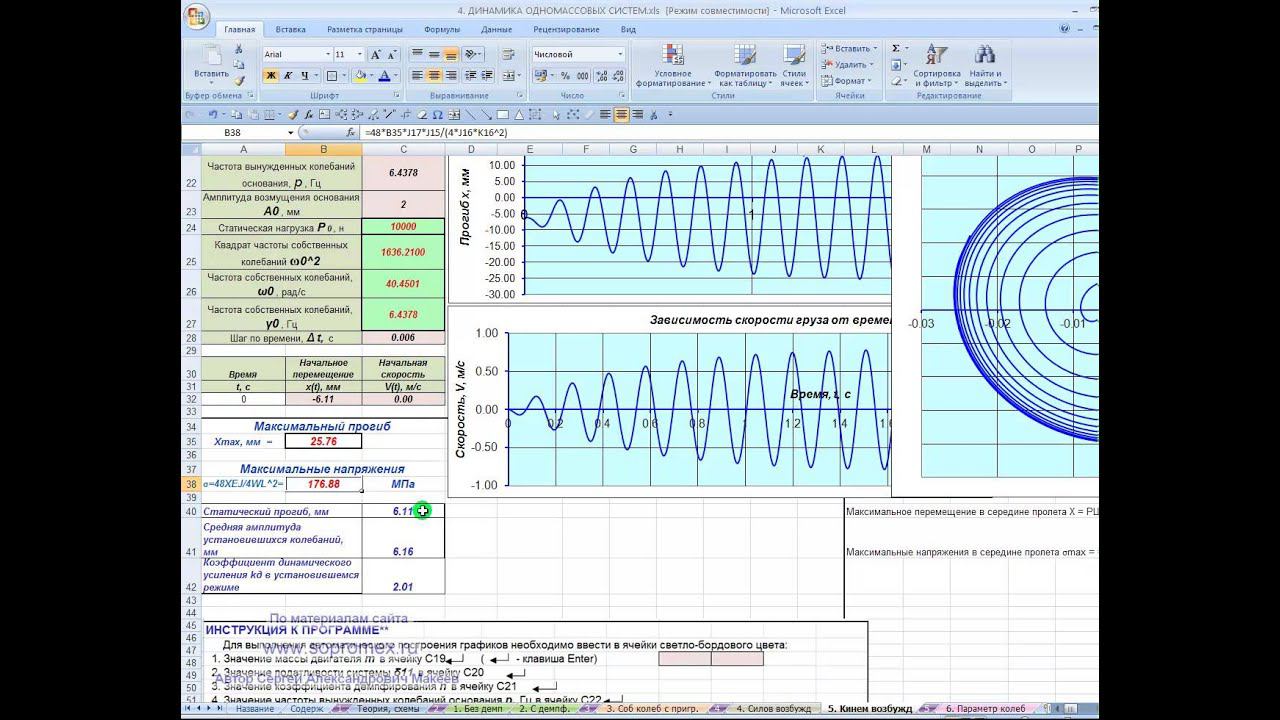1280x720 pixels.
Task: Switch to the Данные ribbon tab
Action: pyautogui.click(x=496, y=30)
